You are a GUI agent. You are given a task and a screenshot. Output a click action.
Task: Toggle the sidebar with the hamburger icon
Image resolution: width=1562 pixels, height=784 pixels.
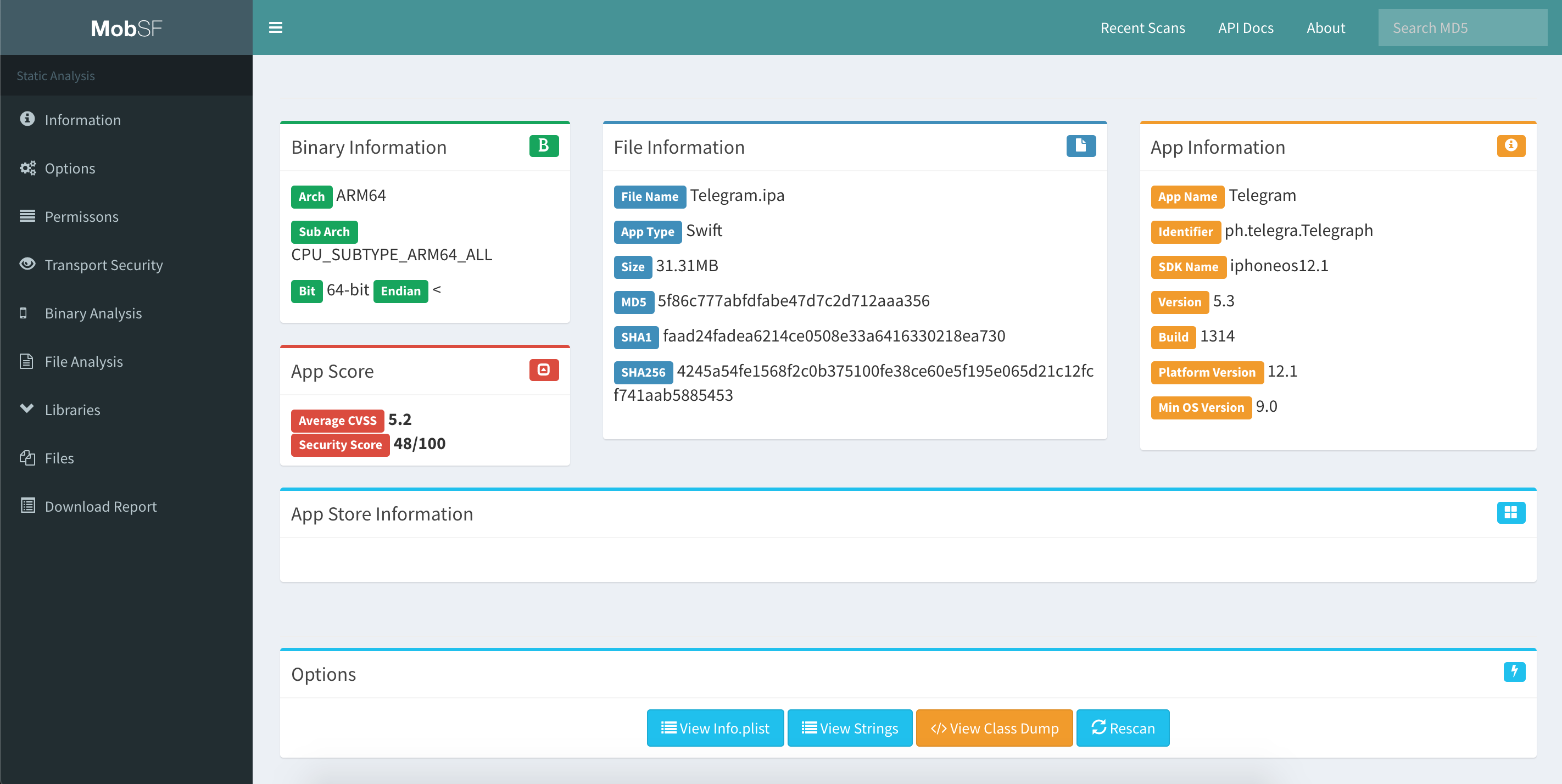click(275, 28)
